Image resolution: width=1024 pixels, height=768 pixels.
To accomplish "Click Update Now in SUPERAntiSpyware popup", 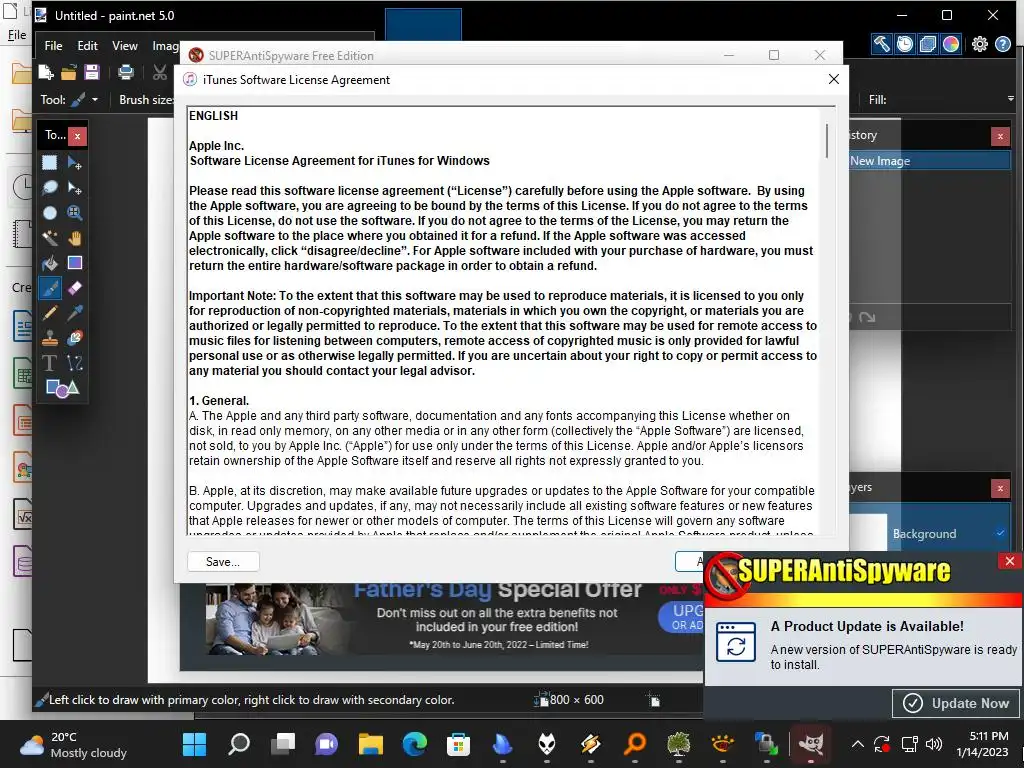I will tap(956, 703).
